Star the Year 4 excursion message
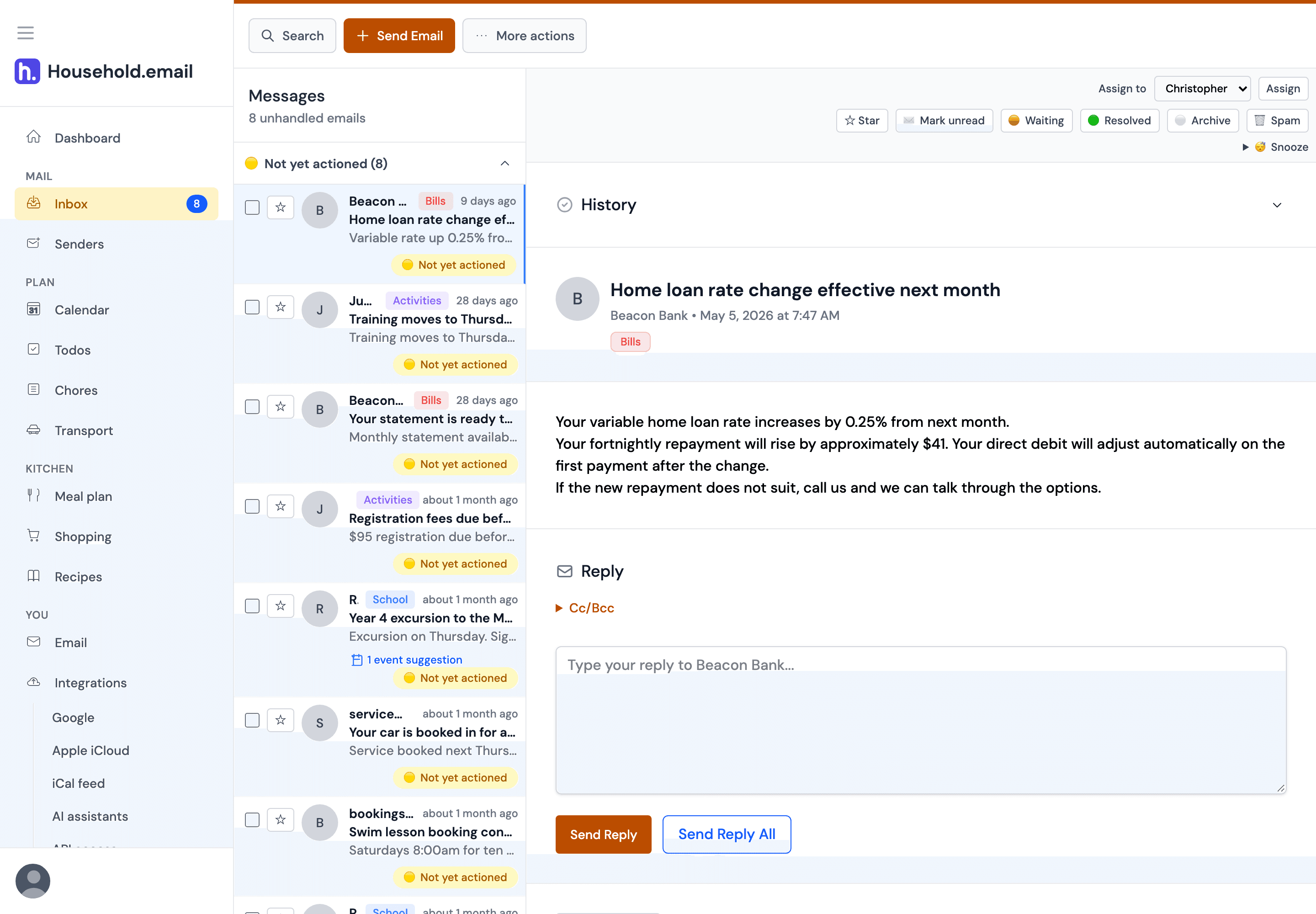The width and height of the screenshot is (1316, 914). pyautogui.click(x=280, y=606)
